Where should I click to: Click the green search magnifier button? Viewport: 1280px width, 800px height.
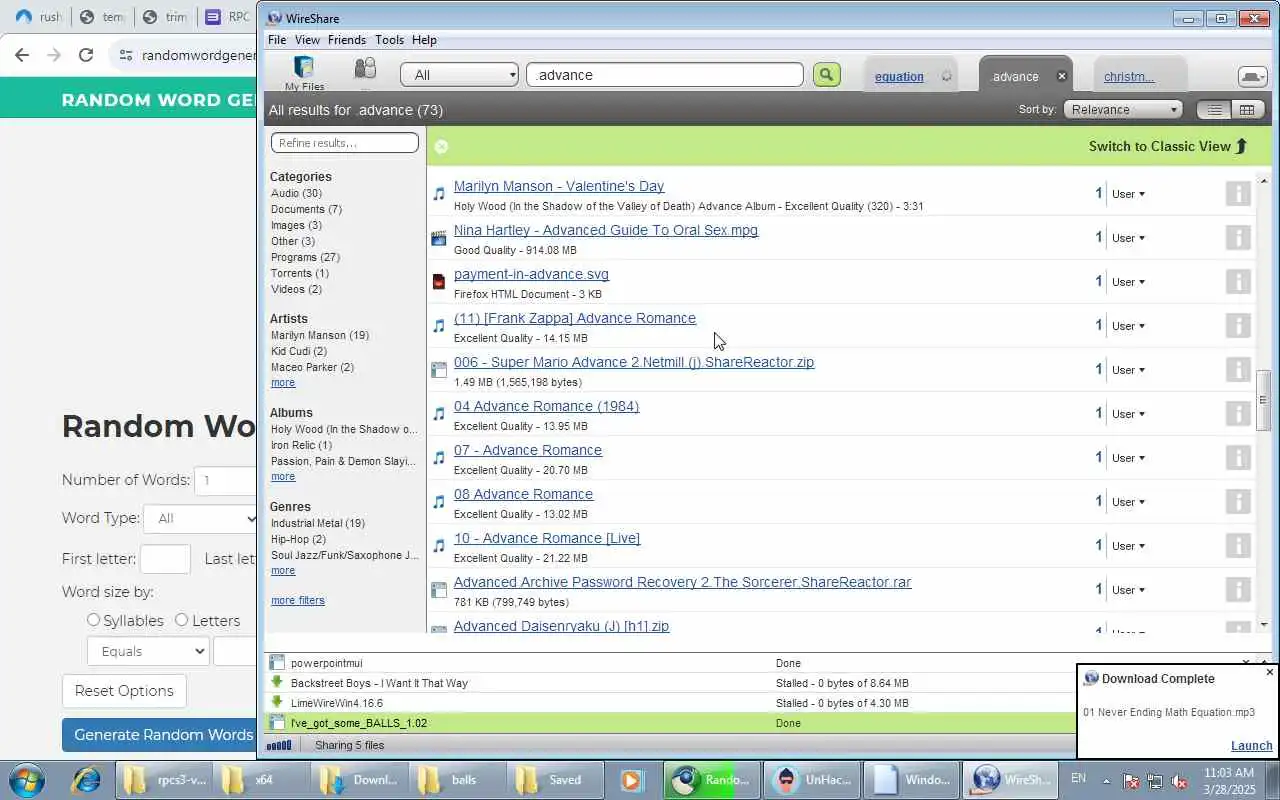pyautogui.click(x=826, y=75)
